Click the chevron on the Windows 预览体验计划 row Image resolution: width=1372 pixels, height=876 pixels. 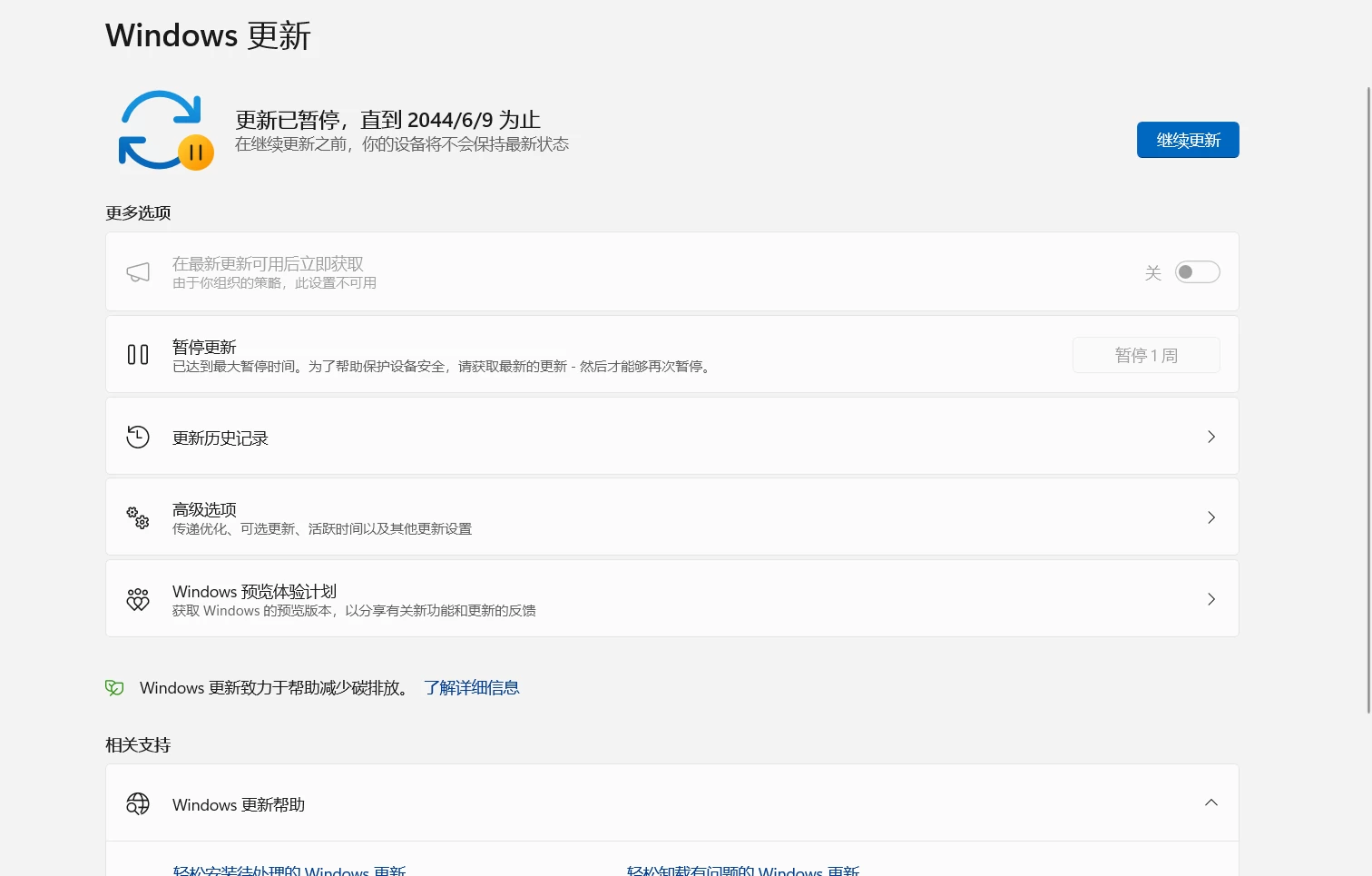pyautogui.click(x=1211, y=599)
